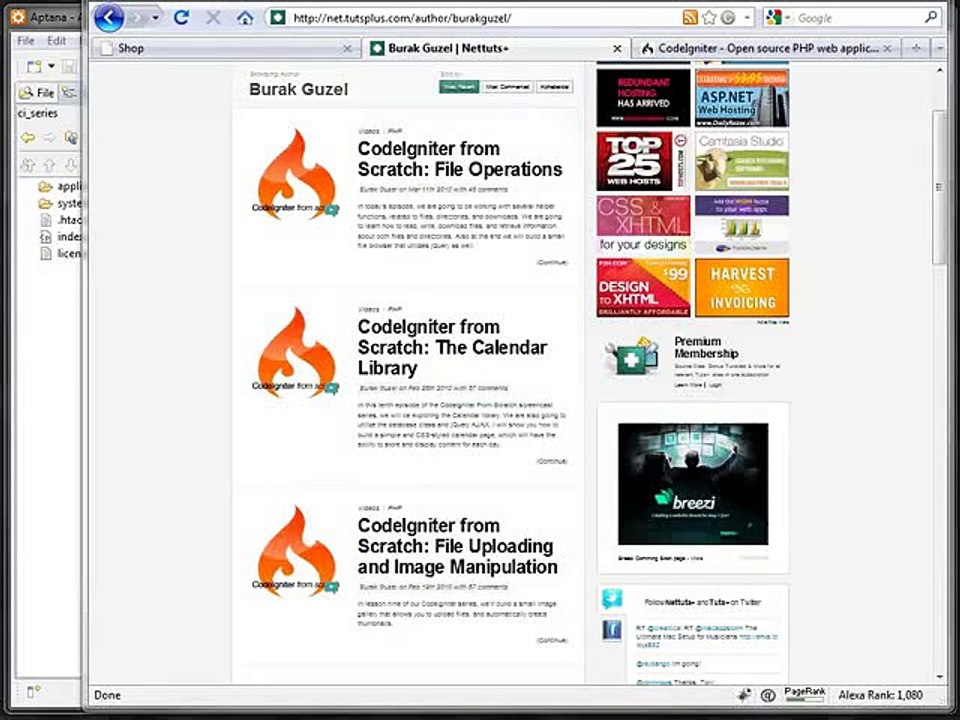Go to the browser home page icon

tap(245, 18)
